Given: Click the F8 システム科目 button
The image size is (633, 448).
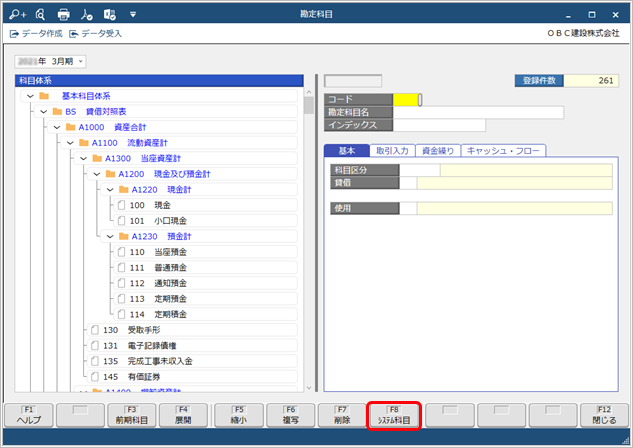Looking at the screenshot, I should pyautogui.click(x=394, y=415).
